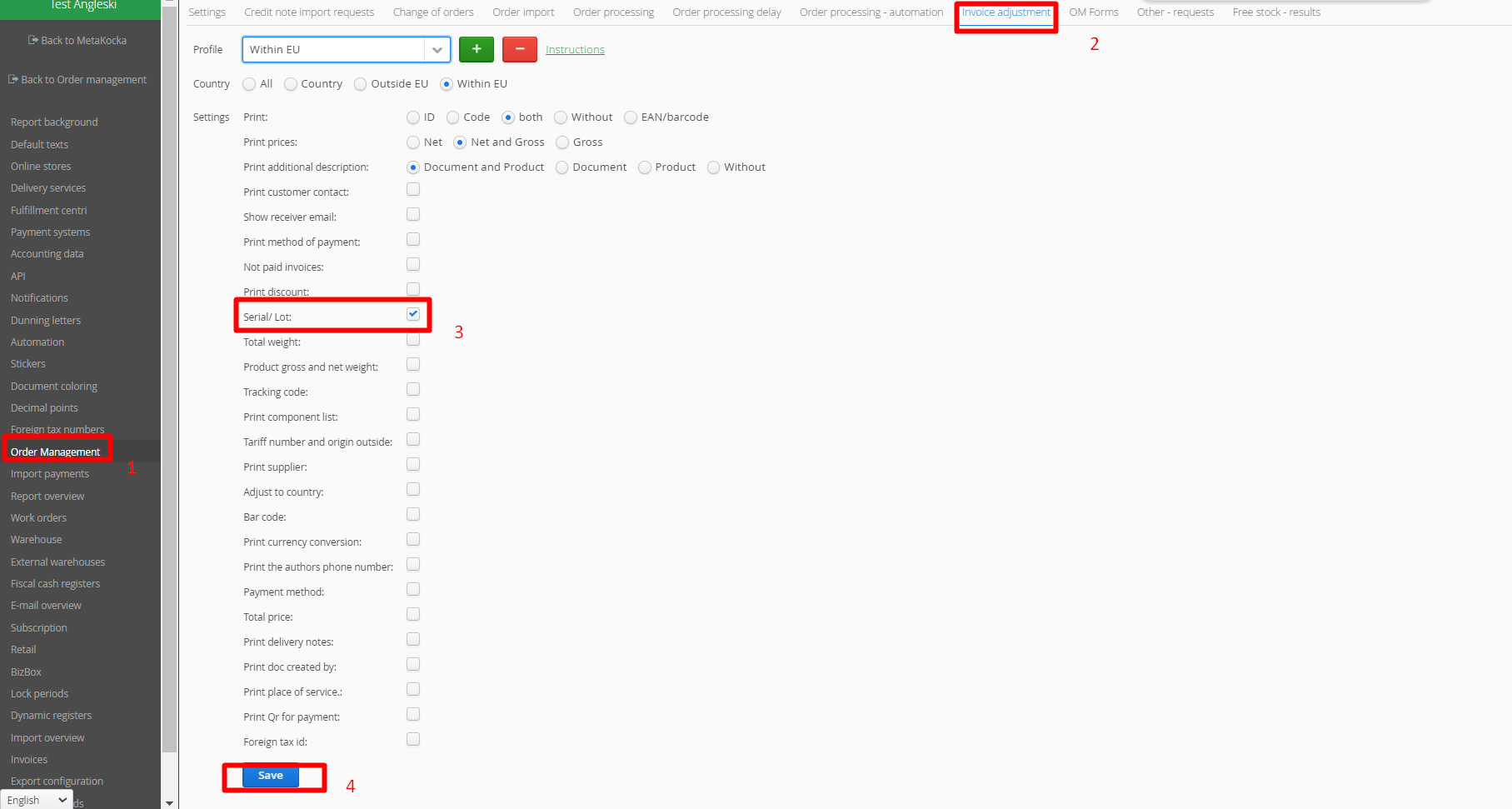The height and width of the screenshot is (809, 1512).
Task: Choose Code for Print setting
Action: [x=453, y=117]
